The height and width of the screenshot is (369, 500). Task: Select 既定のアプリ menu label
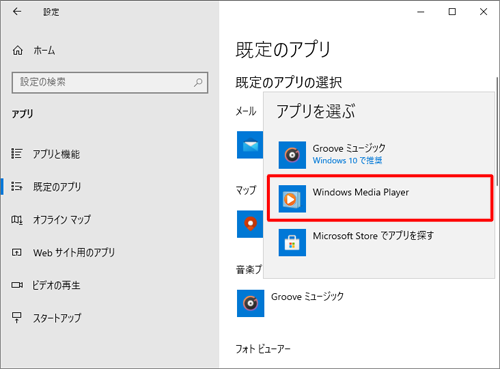57,187
